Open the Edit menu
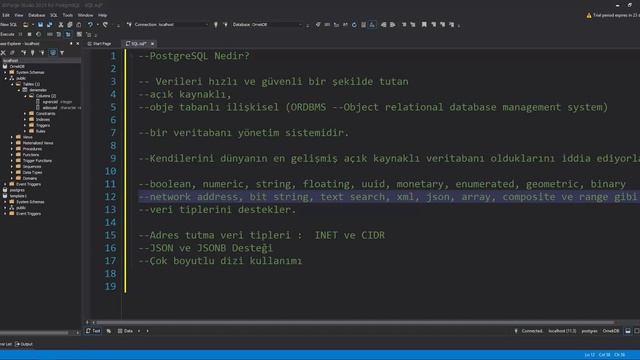 coord(6,15)
